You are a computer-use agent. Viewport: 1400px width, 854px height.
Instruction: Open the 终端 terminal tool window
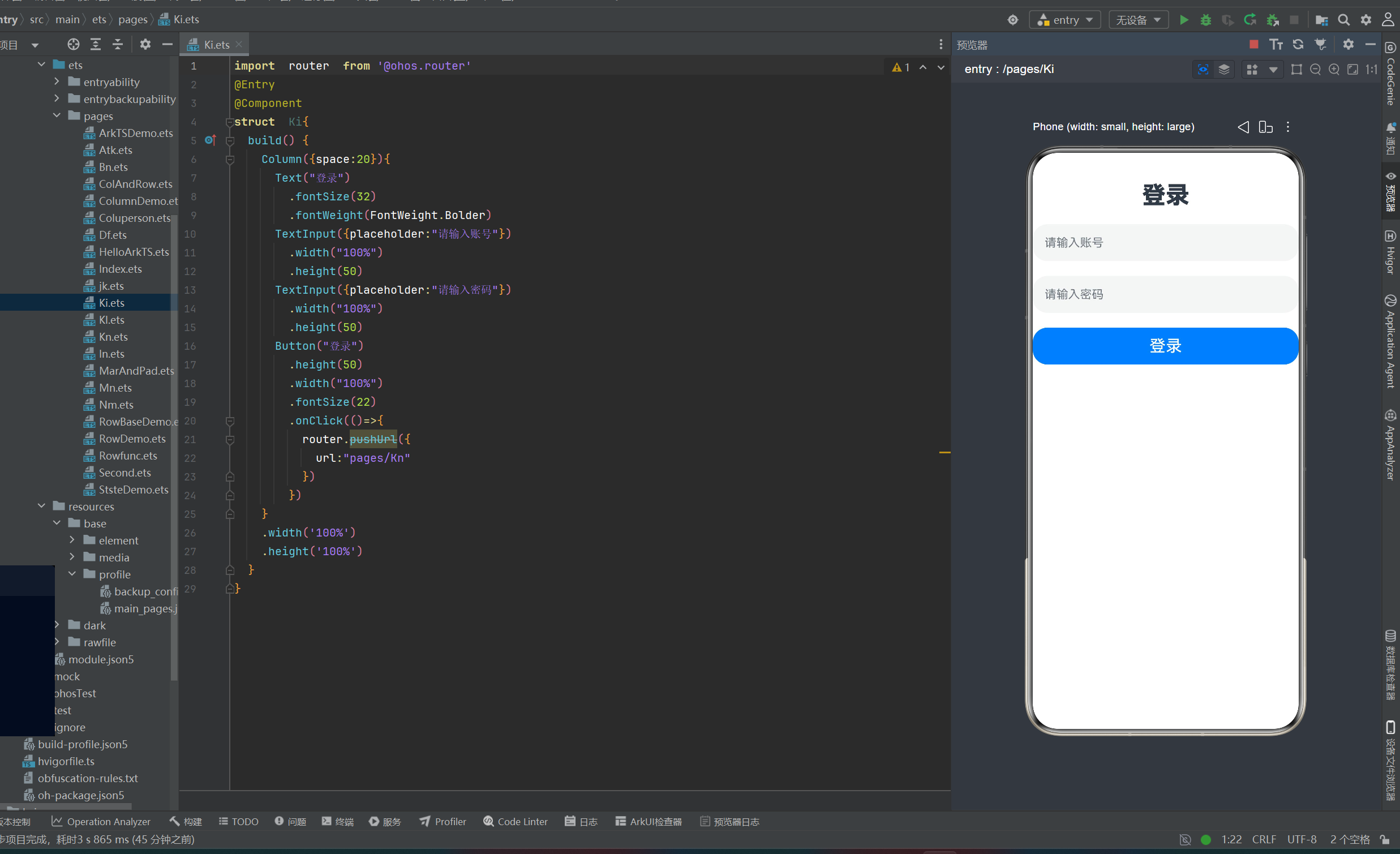(337, 822)
